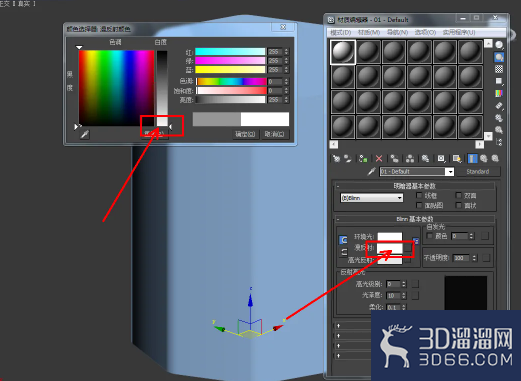Enable the 面贴图 face map checkbox
The image size is (521, 381).
pyautogui.click(x=419, y=205)
